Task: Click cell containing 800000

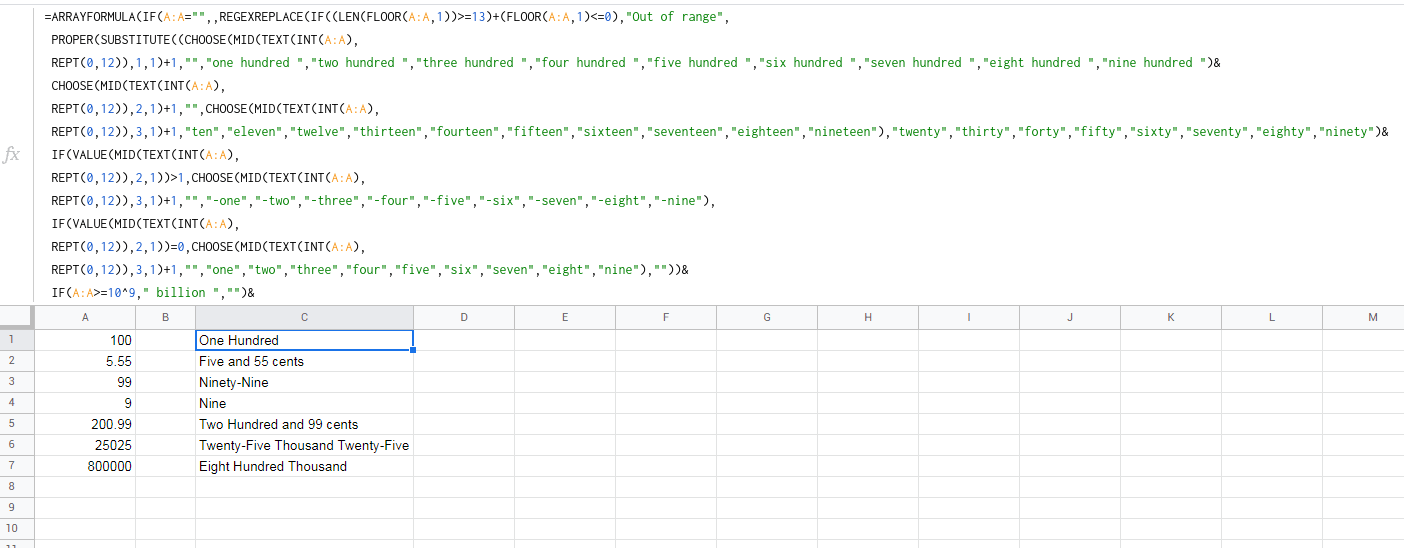Action: (85, 466)
